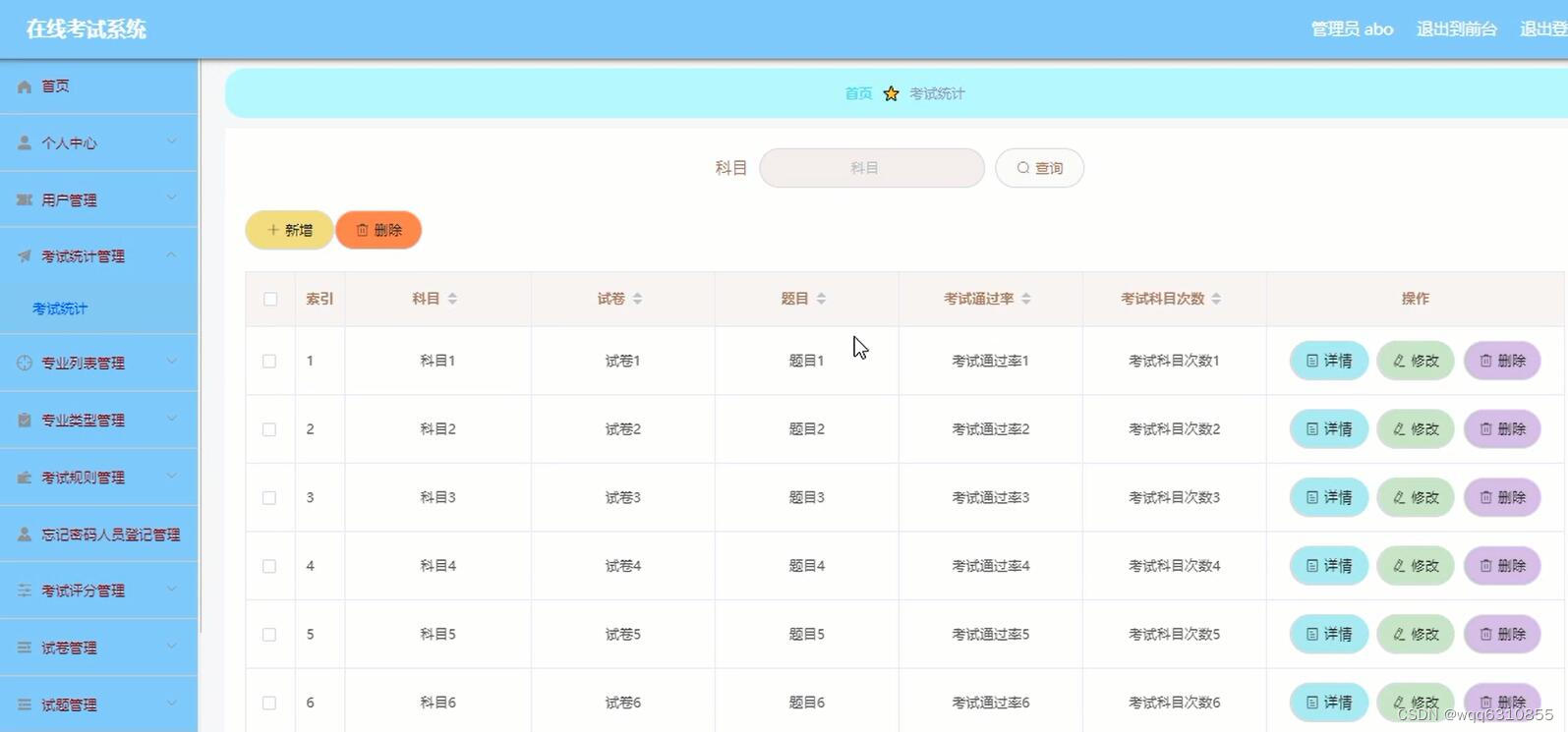The height and width of the screenshot is (732, 1568).
Task: Open 详情 for row 科目6
Action: point(1329,703)
